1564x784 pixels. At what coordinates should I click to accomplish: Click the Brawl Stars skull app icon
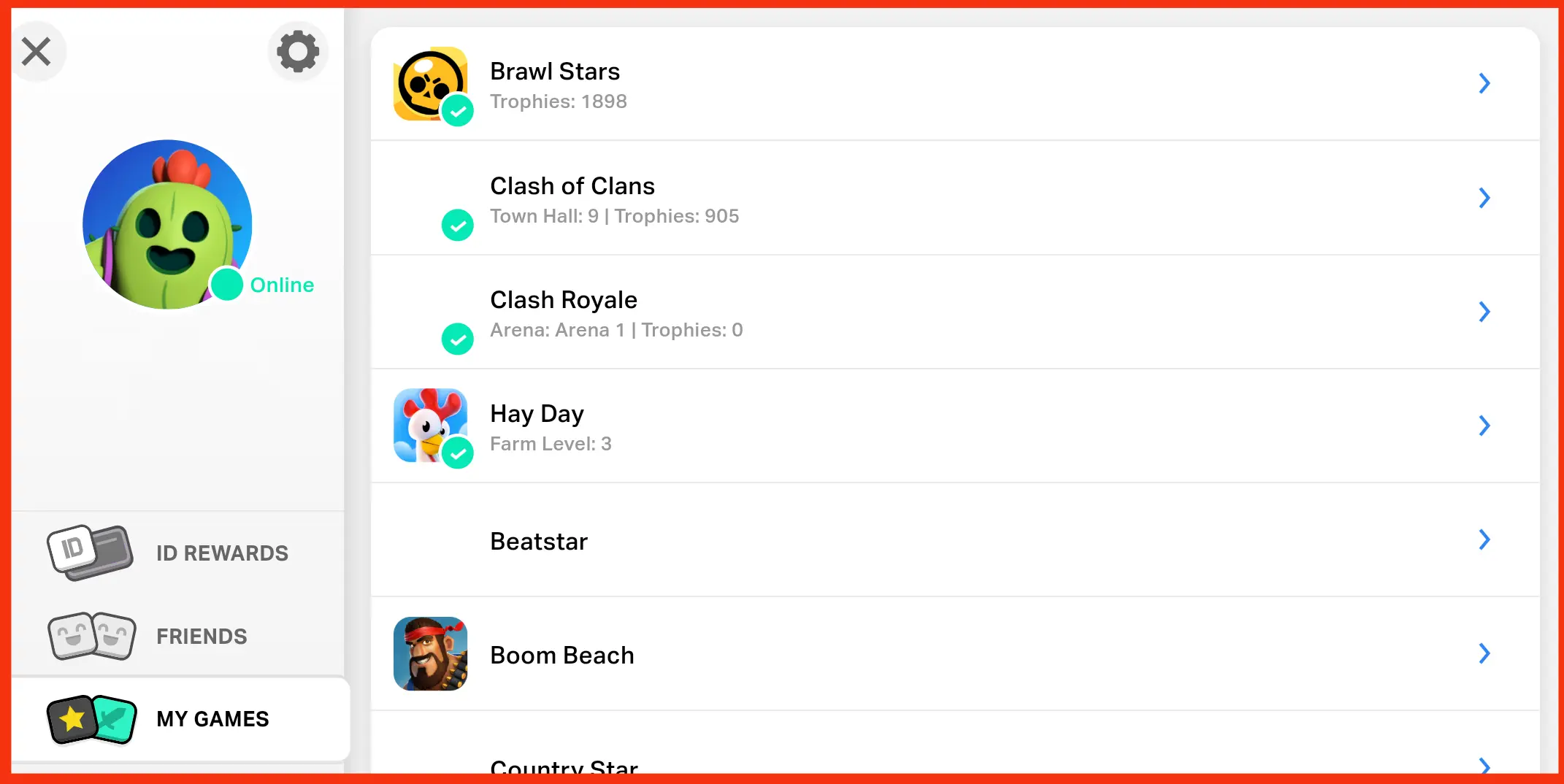430,84
